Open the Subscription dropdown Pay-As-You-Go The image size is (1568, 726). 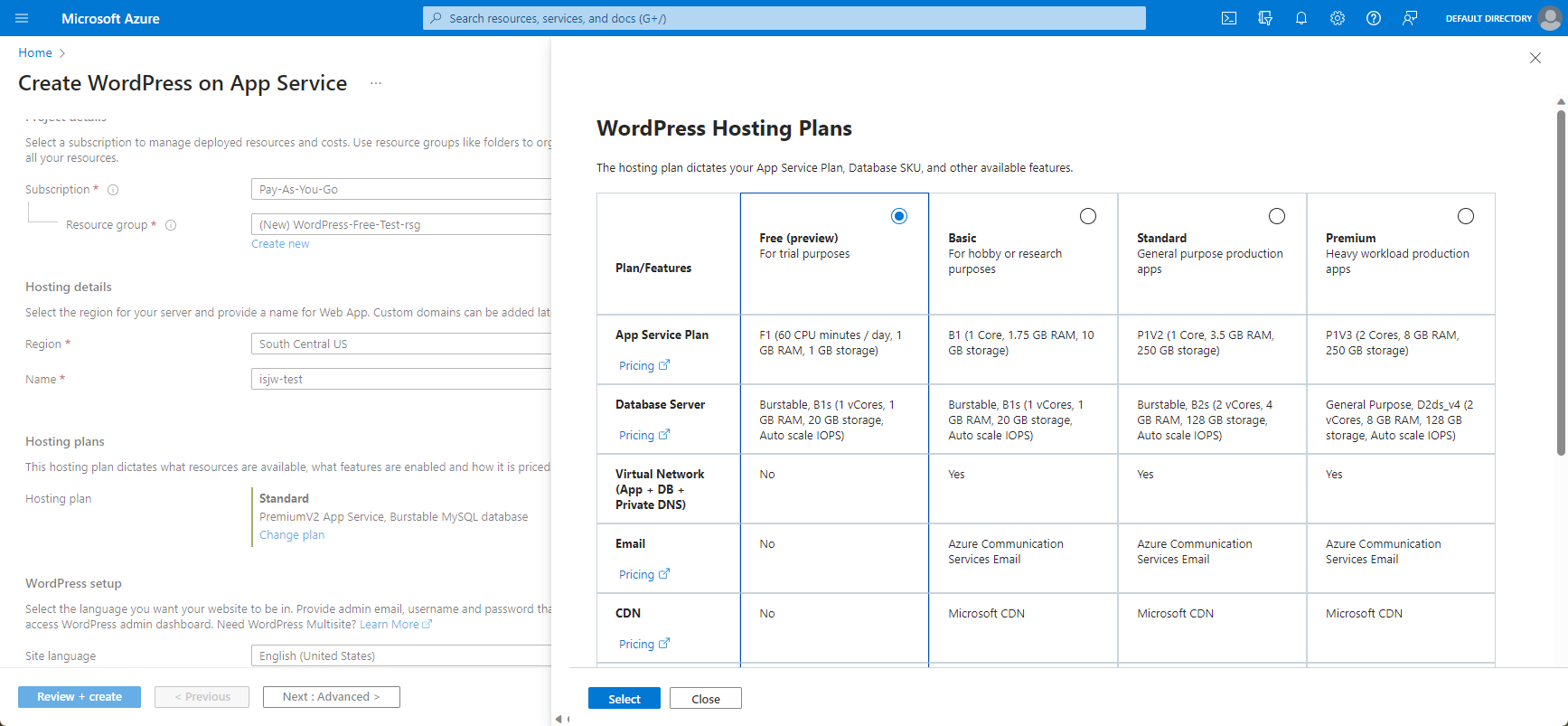401,189
